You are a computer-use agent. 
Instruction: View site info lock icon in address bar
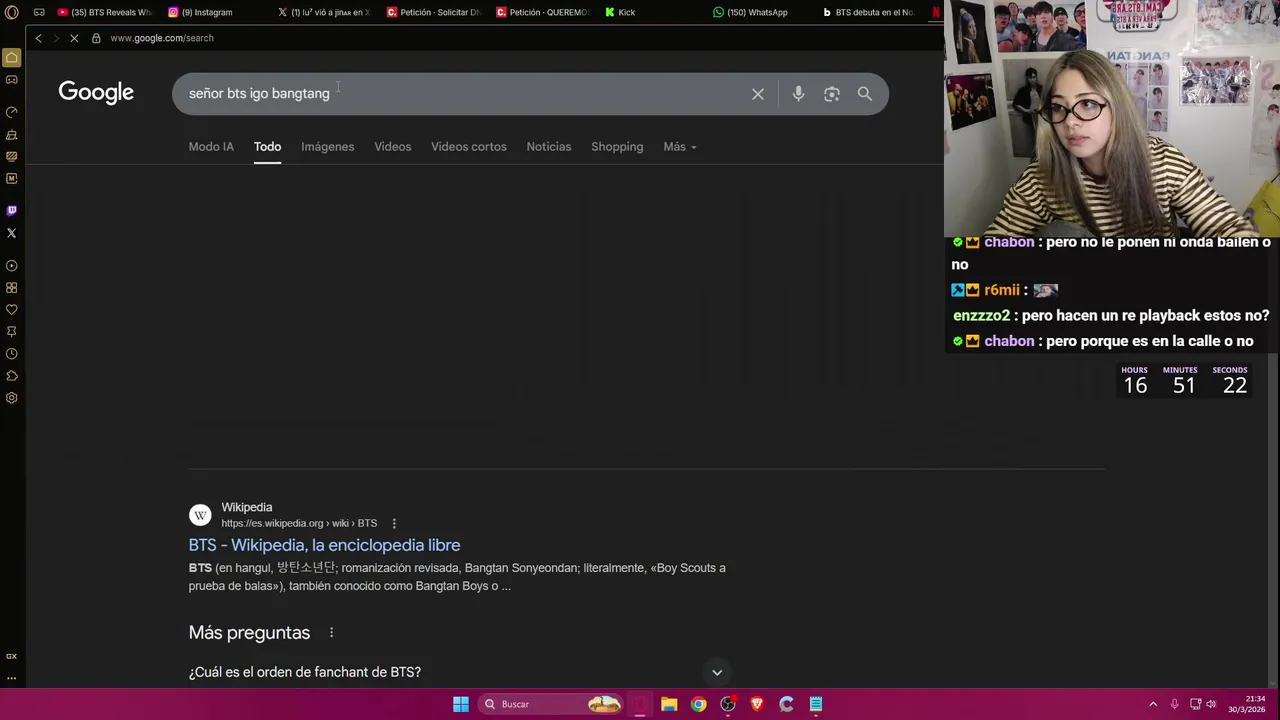pos(96,38)
